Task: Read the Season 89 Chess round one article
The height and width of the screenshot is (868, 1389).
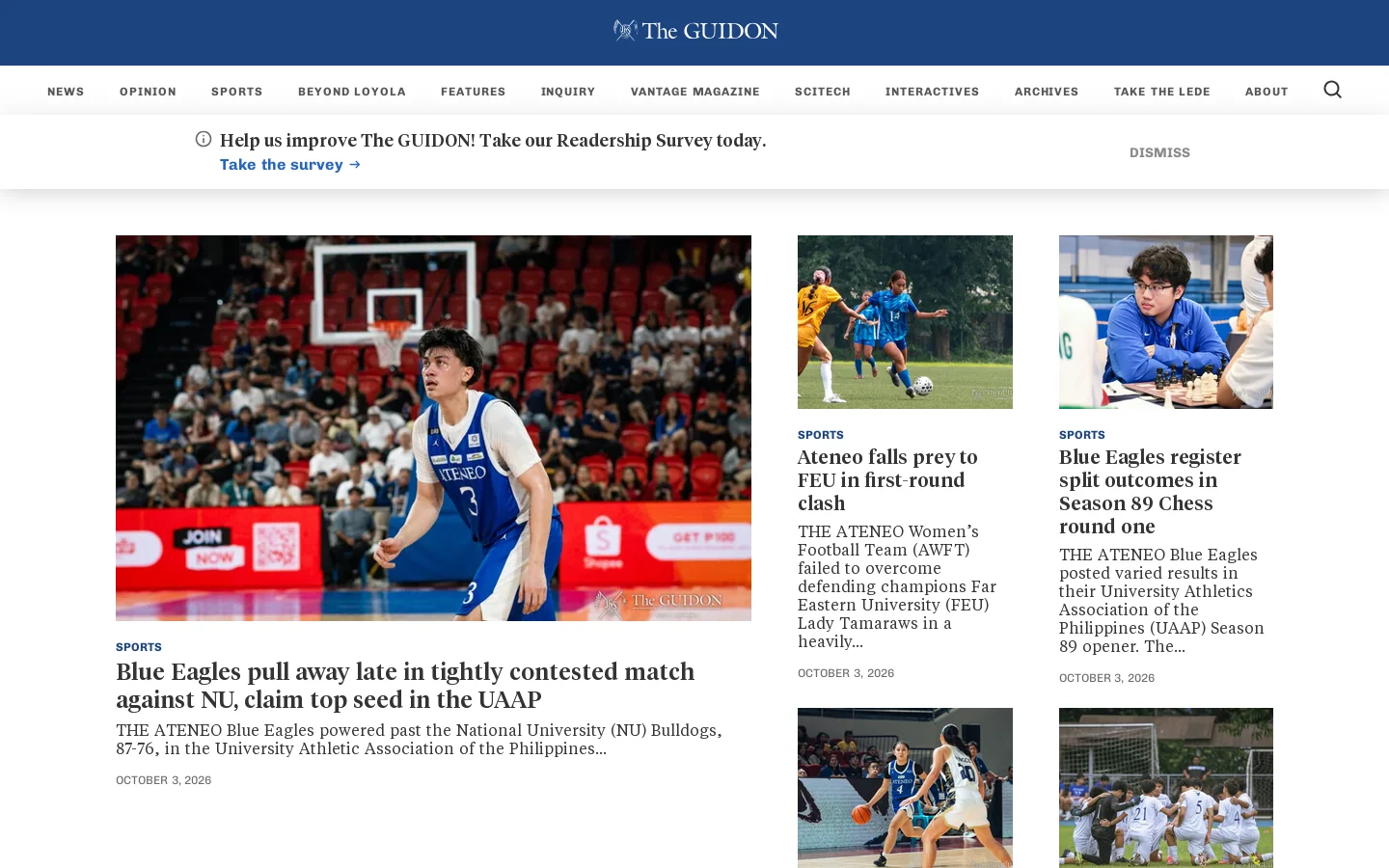Action: point(1150,492)
